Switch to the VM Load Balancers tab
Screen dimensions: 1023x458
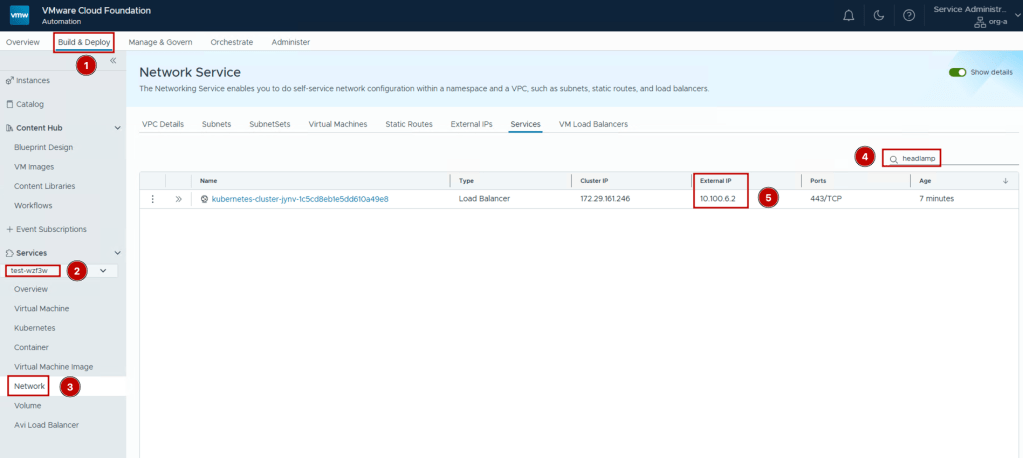594,124
